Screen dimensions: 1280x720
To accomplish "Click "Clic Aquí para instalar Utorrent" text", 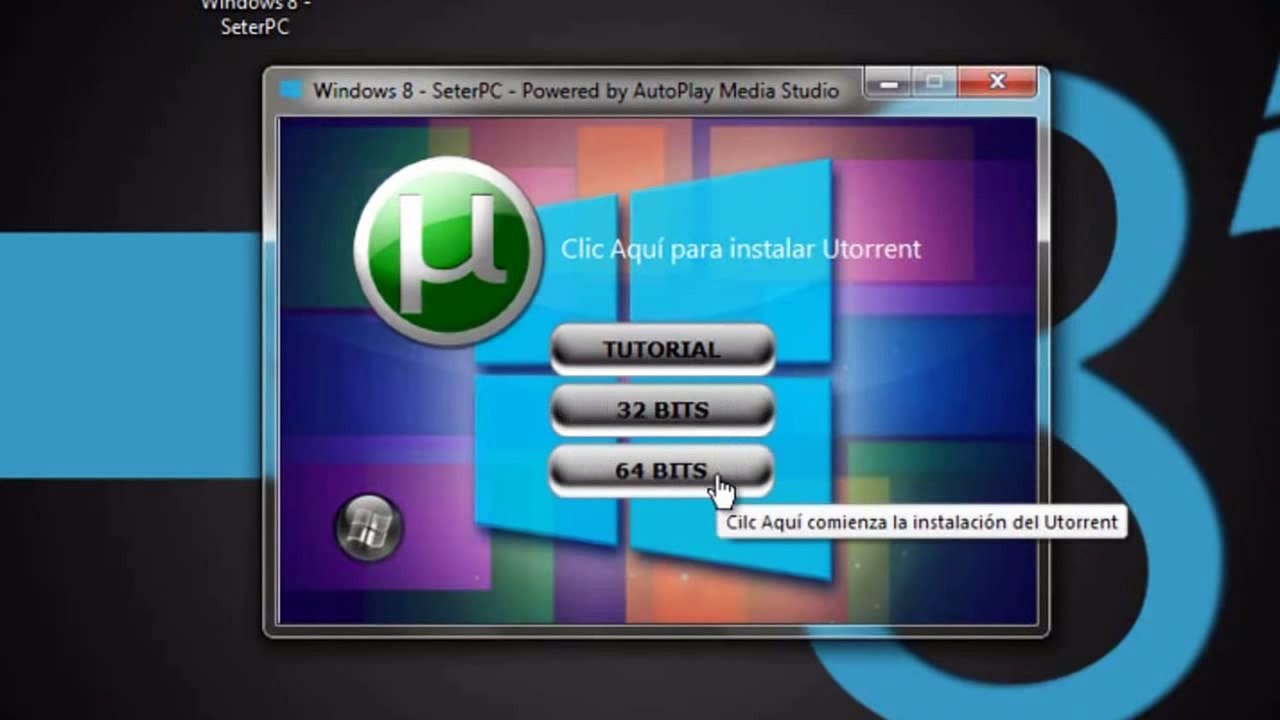I will coord(741,249).
